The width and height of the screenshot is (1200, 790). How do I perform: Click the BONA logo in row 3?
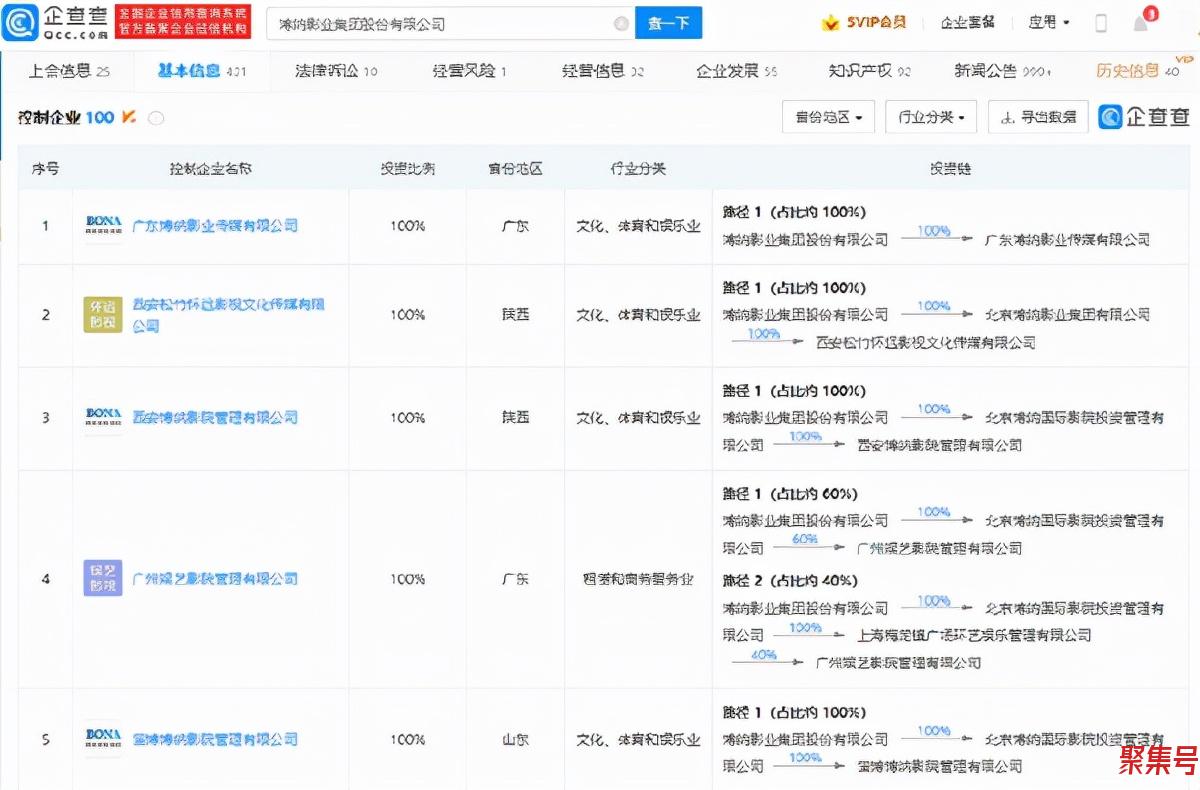(x=103, y=417)
